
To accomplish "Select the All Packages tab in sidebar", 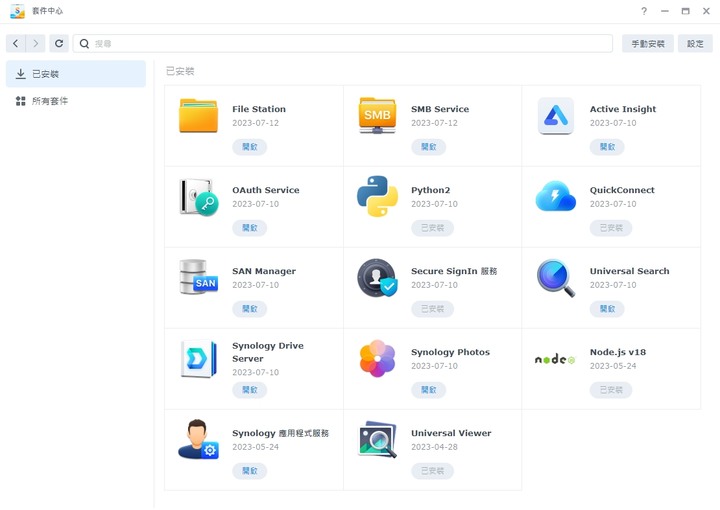I will [x=76, y=101].
